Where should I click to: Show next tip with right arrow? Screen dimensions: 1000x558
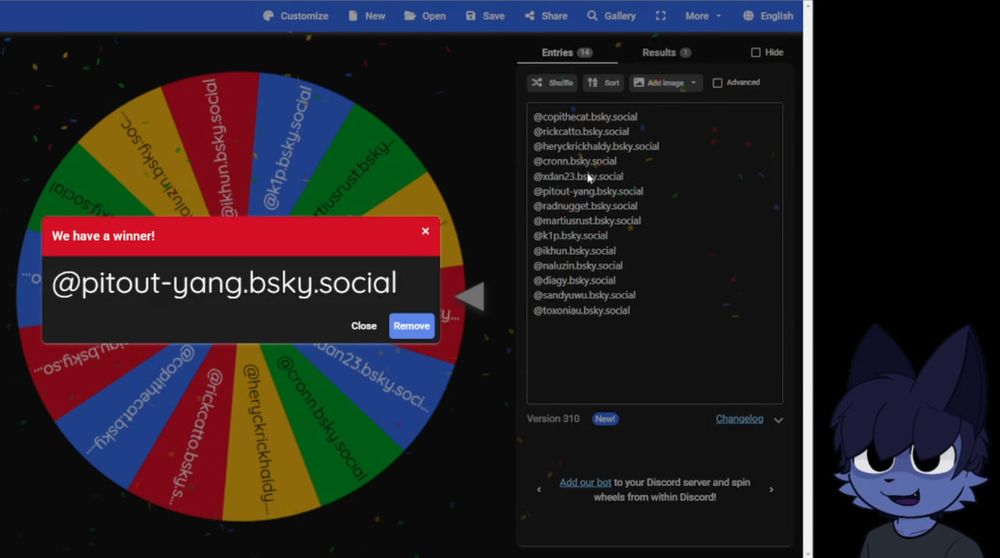771,489
